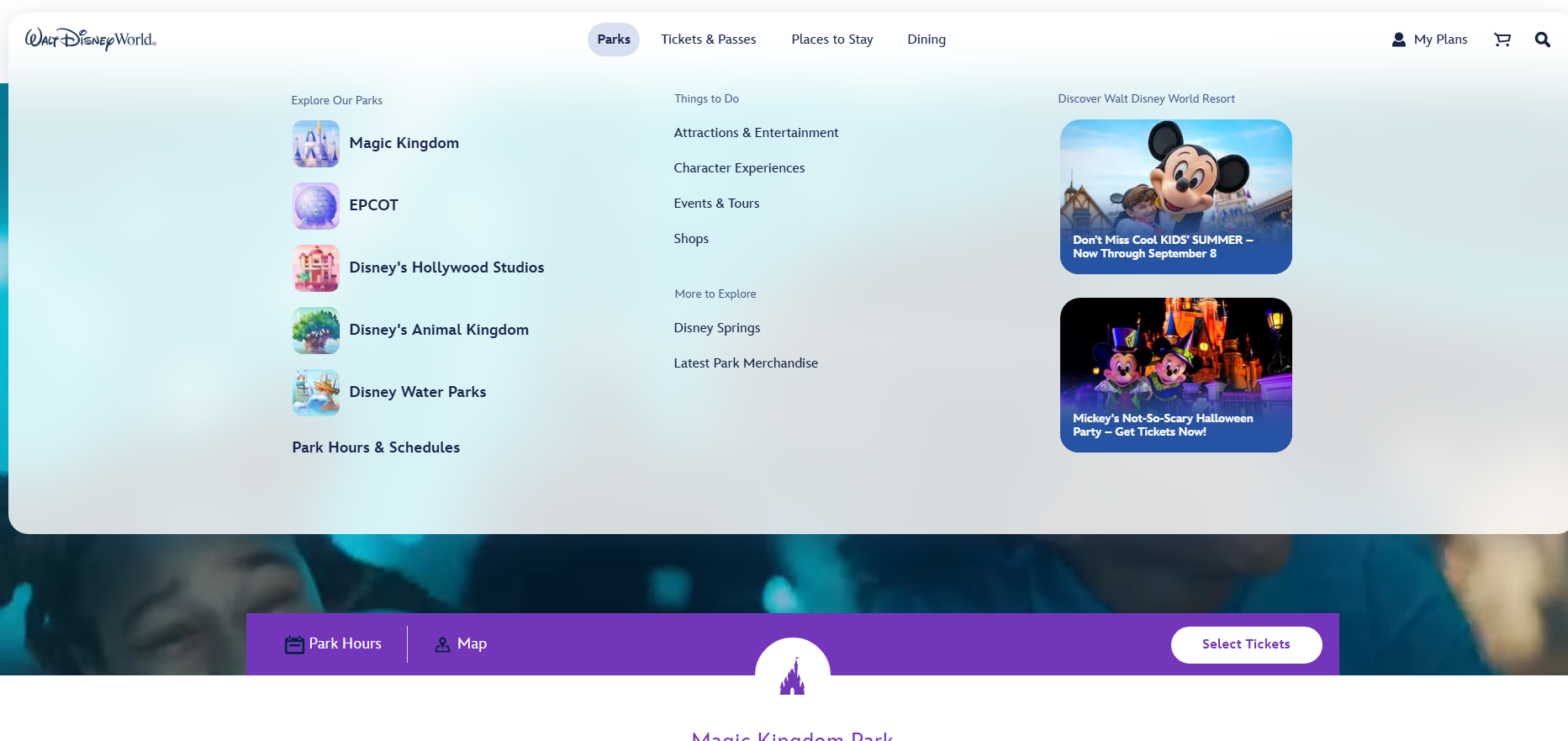Click the Explore Our Parks heading
The width and height of the screenshot is (1568, 741).
337,100
